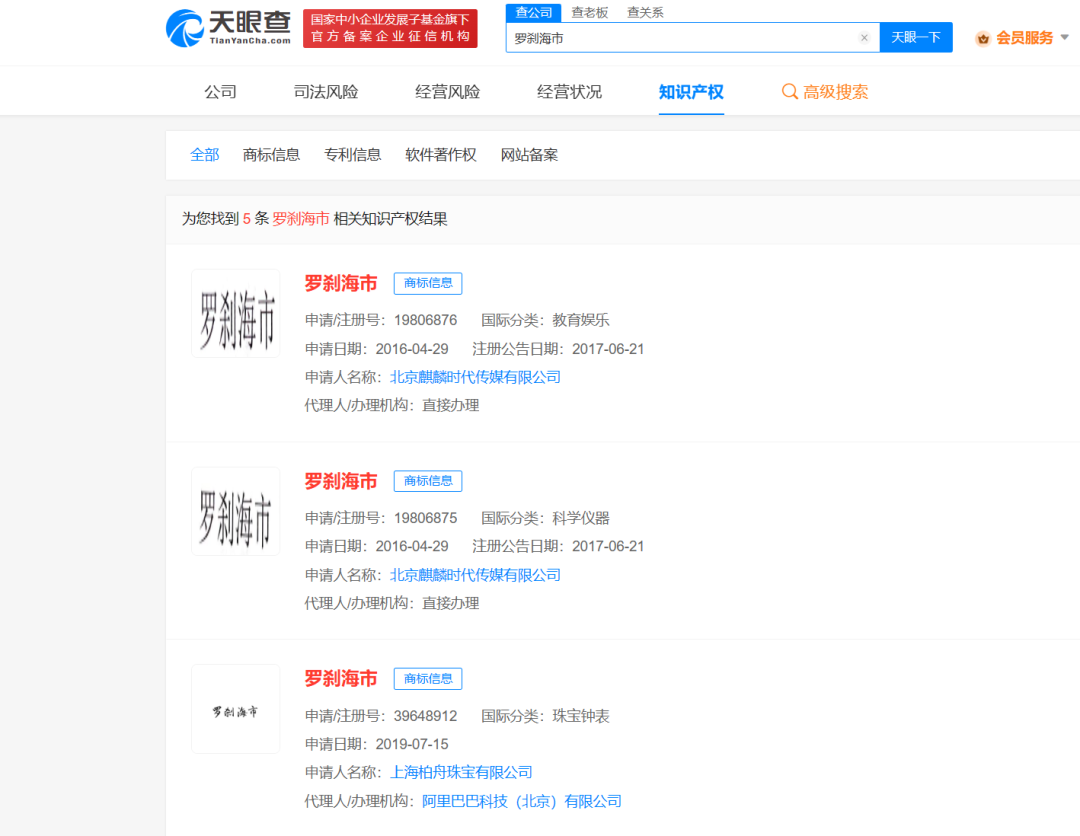Screen dimensions: 1080x836
Task: Click the 商标信息 tag on the 科学仪器 result
Action: pyautogui.click(x=428, y=481)
